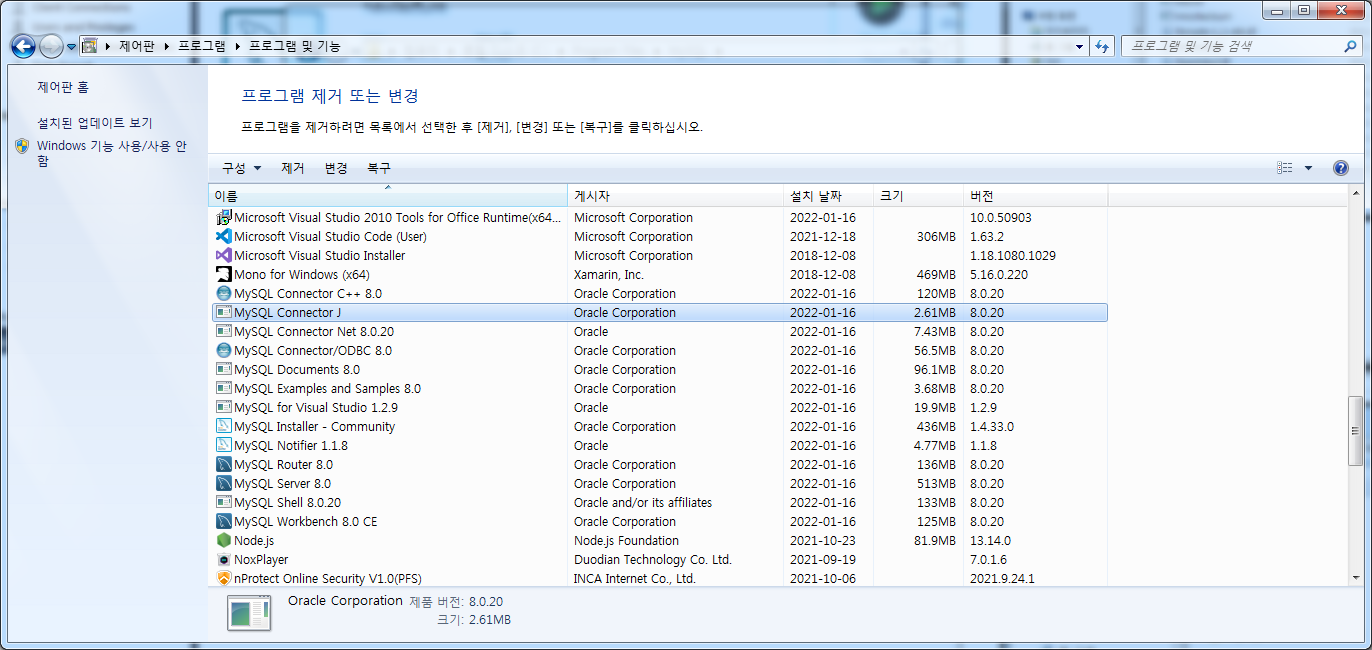The height and width of the screenshot is (650, 1372).
Task: Click the MySQL Installer - Community icon
Action: (224, 427)
